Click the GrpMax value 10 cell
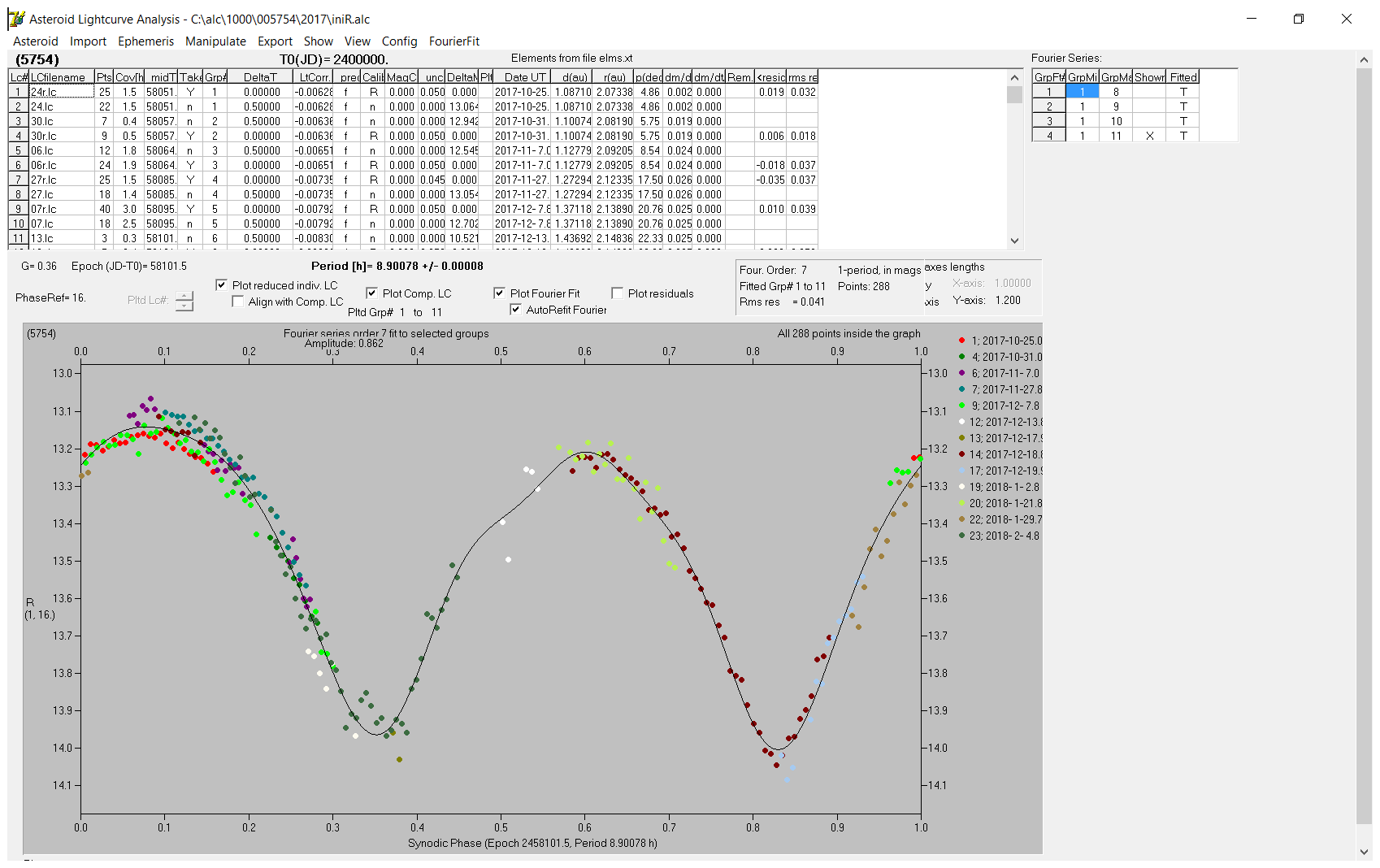1380x868 pixels. pos(1116,121)
